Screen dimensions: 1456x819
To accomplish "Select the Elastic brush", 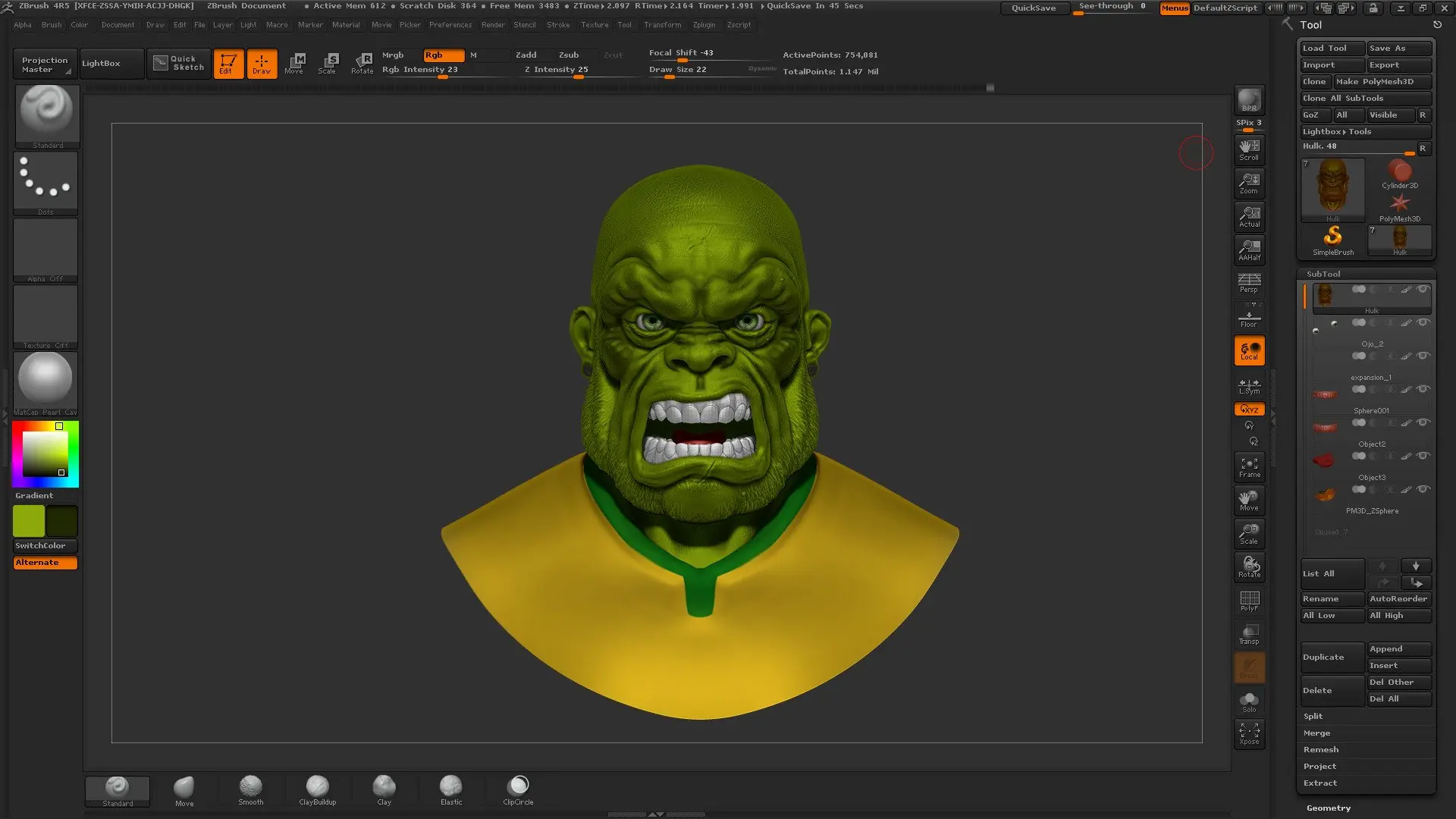I will pyautogui.click(x=451, y=790).
